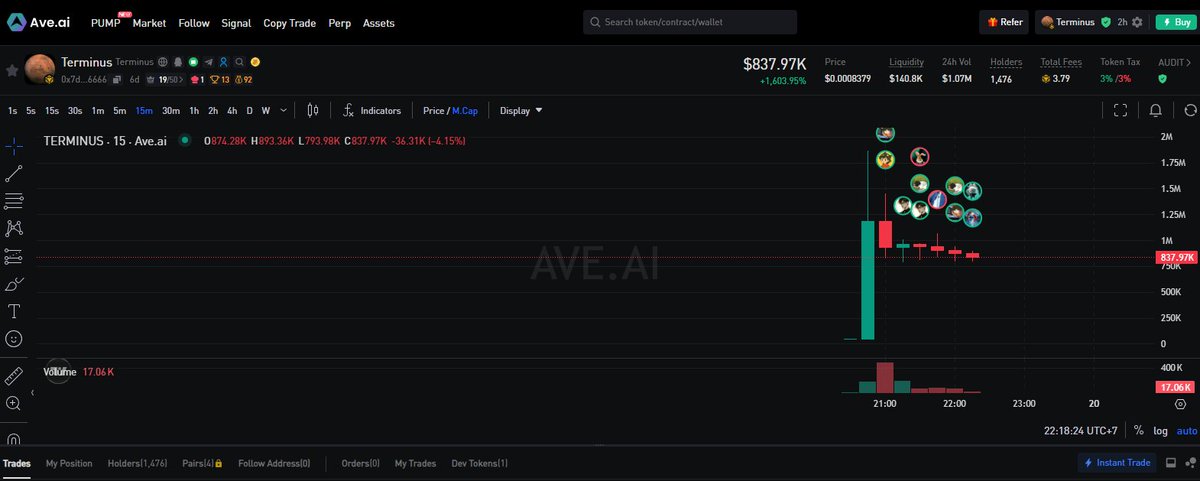Switch chart interval to 1s

[x=12, y=111]
